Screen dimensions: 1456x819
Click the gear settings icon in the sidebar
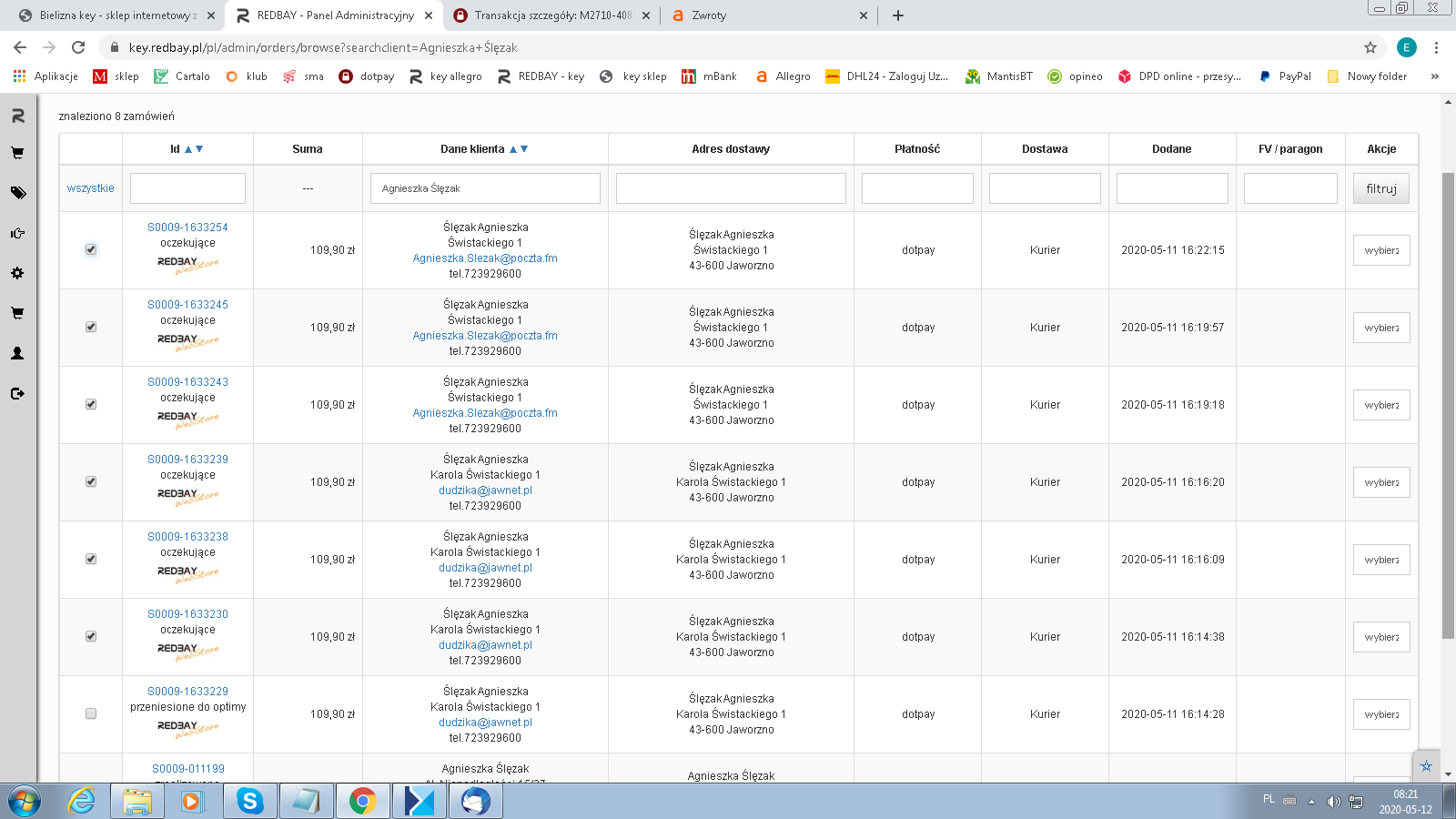(17, 273)
